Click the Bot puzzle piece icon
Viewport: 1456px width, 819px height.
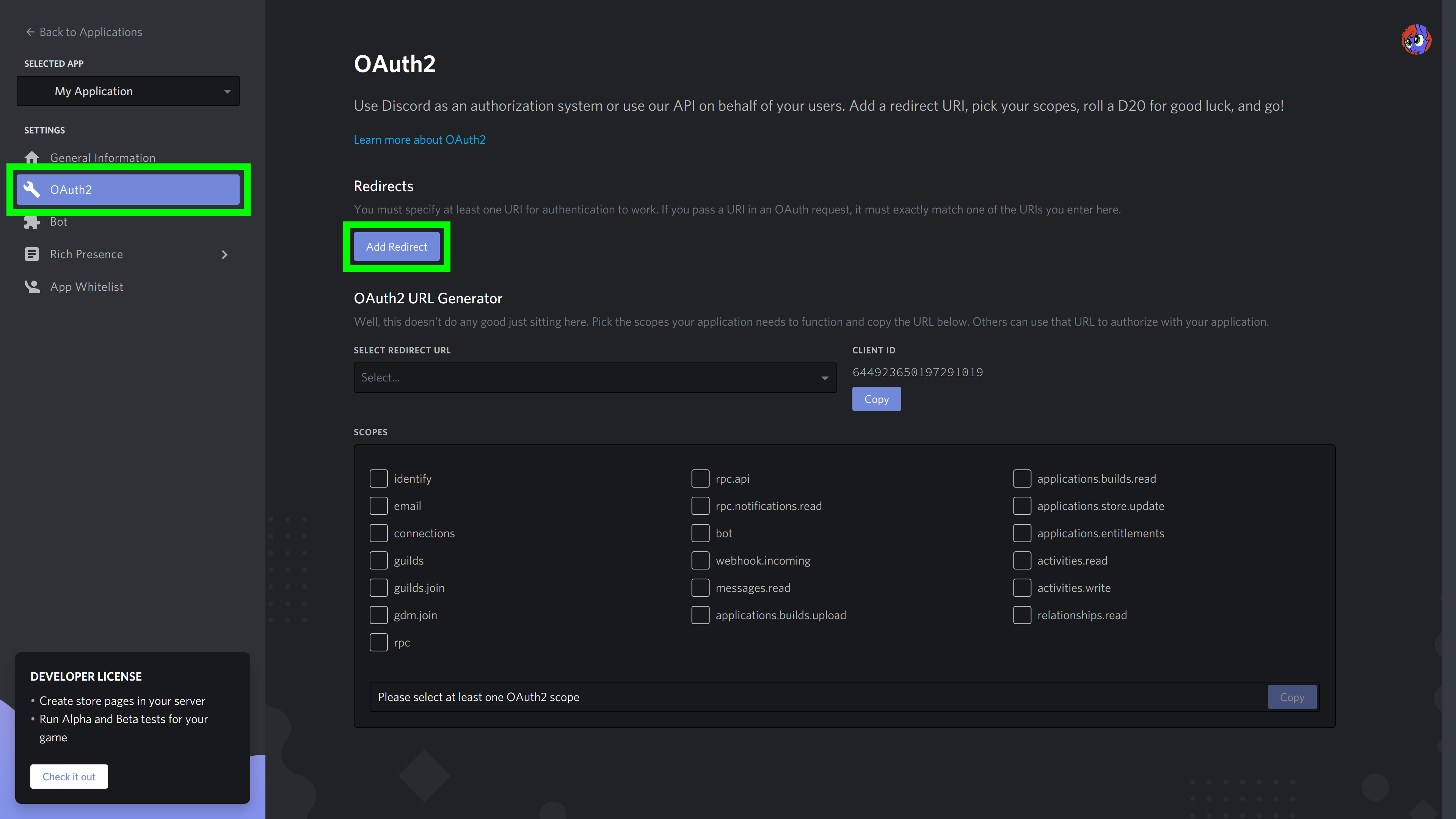click(31, 222)
